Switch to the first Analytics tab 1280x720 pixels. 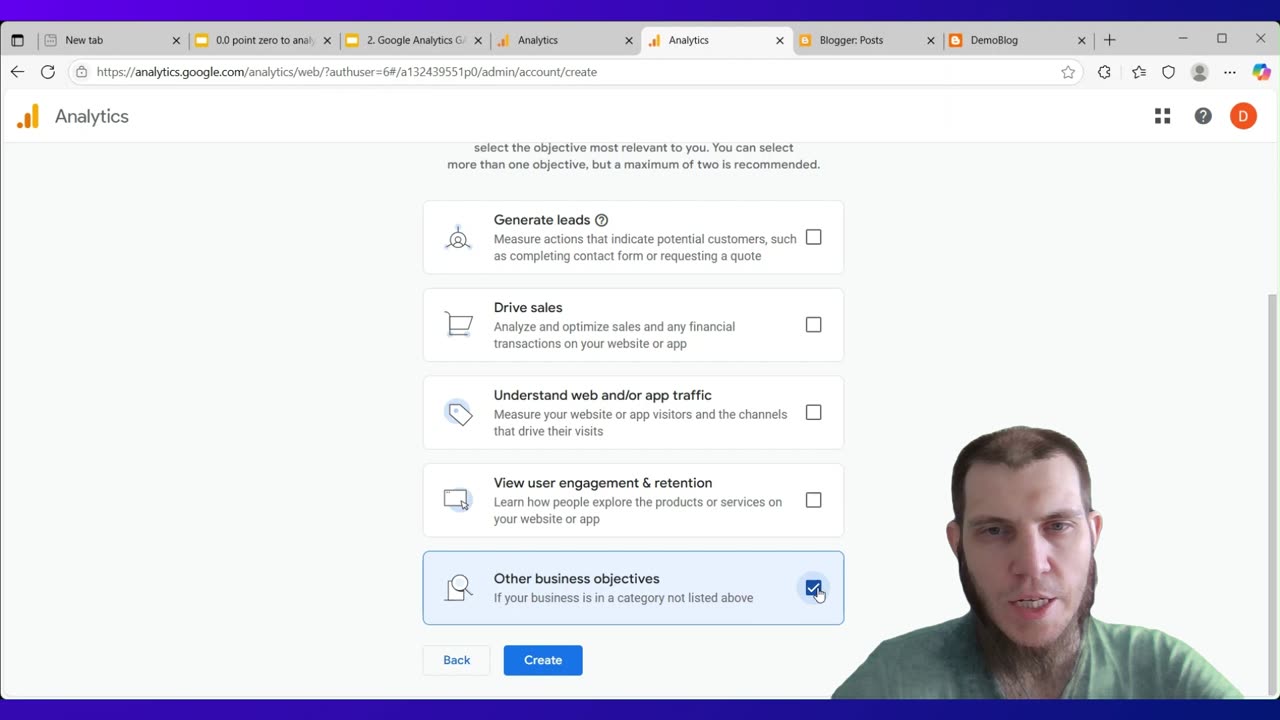[x=566, y=40]
